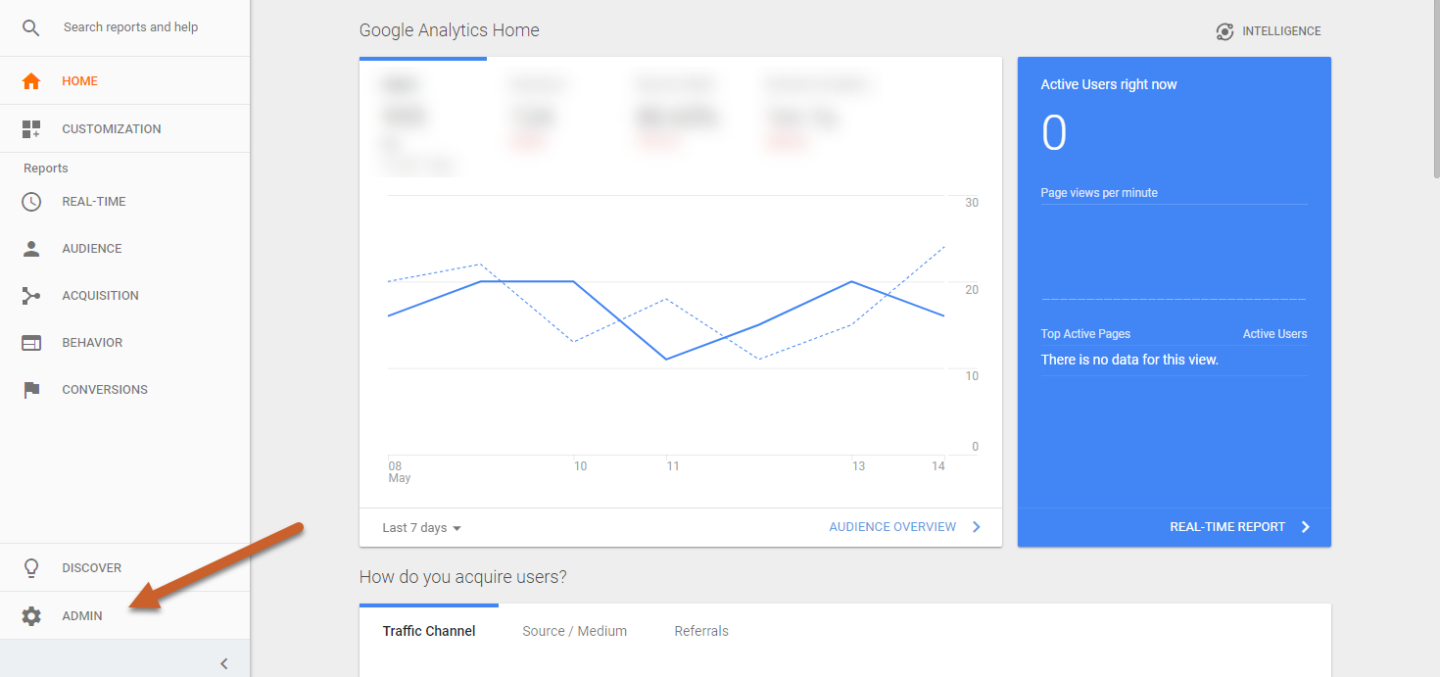Open ADMIN settings label
This screenshot has width=1440, height=677.
click(x=82, y=616)
